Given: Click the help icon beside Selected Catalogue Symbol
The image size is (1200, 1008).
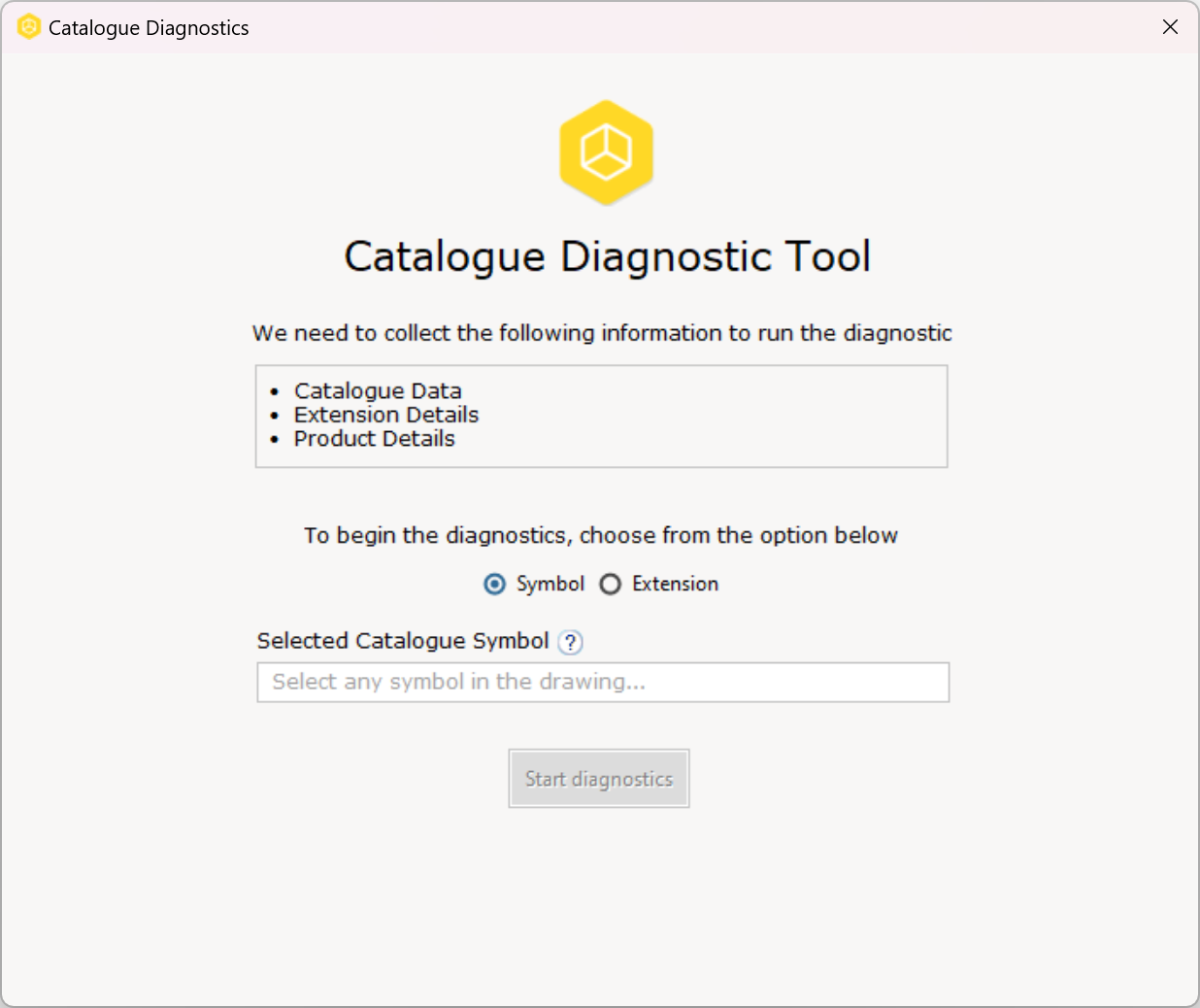Looking at the screenshot, I should 571,642.
